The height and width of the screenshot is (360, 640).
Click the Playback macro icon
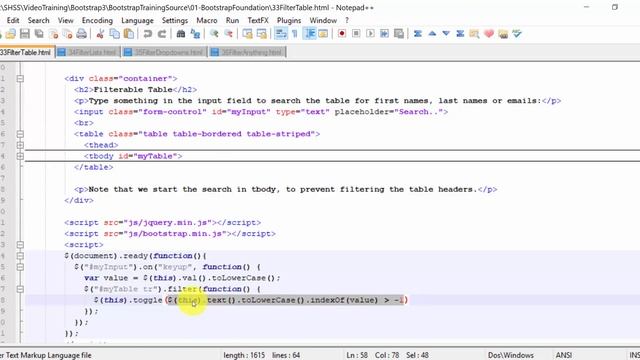click(371, 34)
